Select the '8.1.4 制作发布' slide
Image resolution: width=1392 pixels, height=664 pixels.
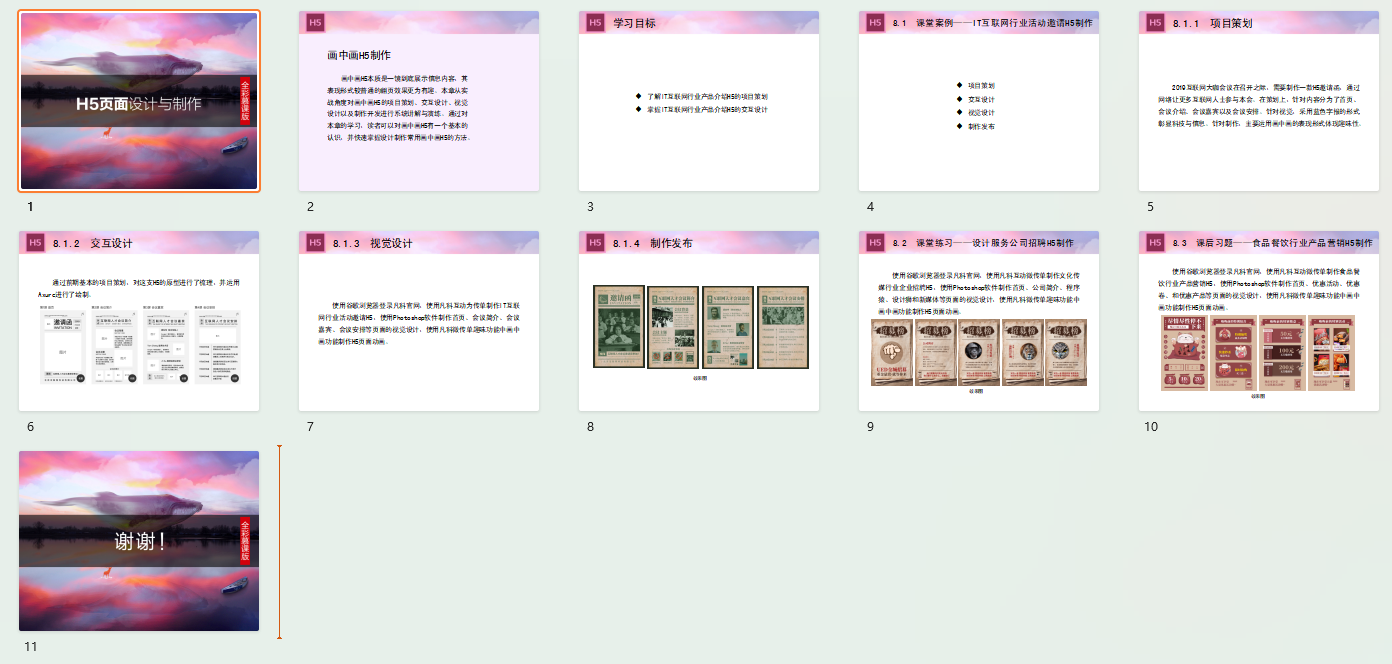click(x=698, y=321)
